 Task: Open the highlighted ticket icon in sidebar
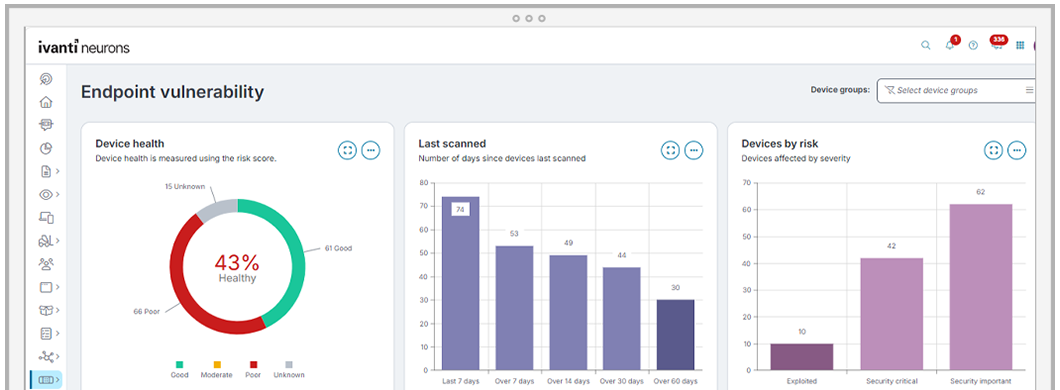[46, 380]
